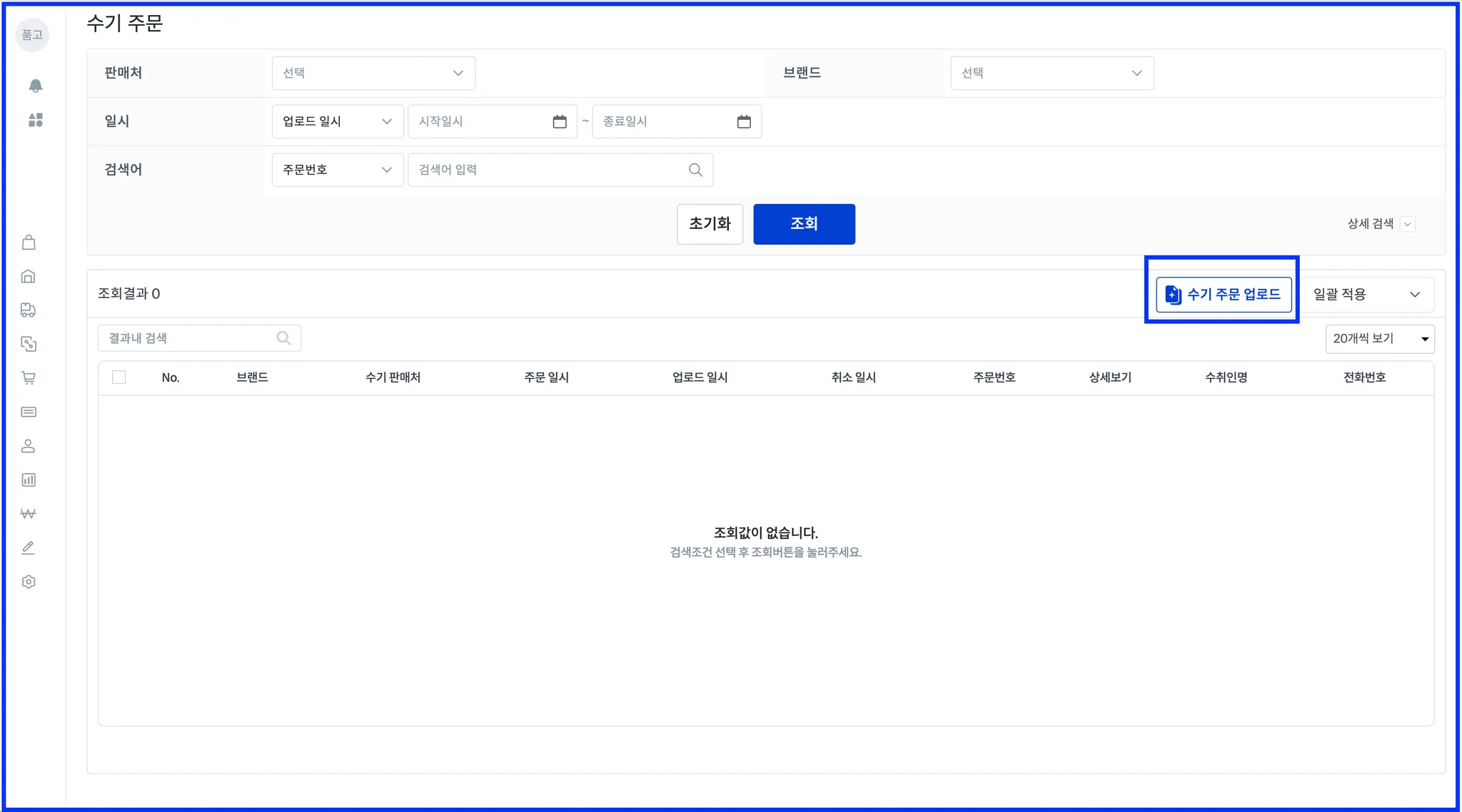Open the 업로드 일시 date type dropdown
Viewport: 1462px width, 812px height.
pos(337,121)
